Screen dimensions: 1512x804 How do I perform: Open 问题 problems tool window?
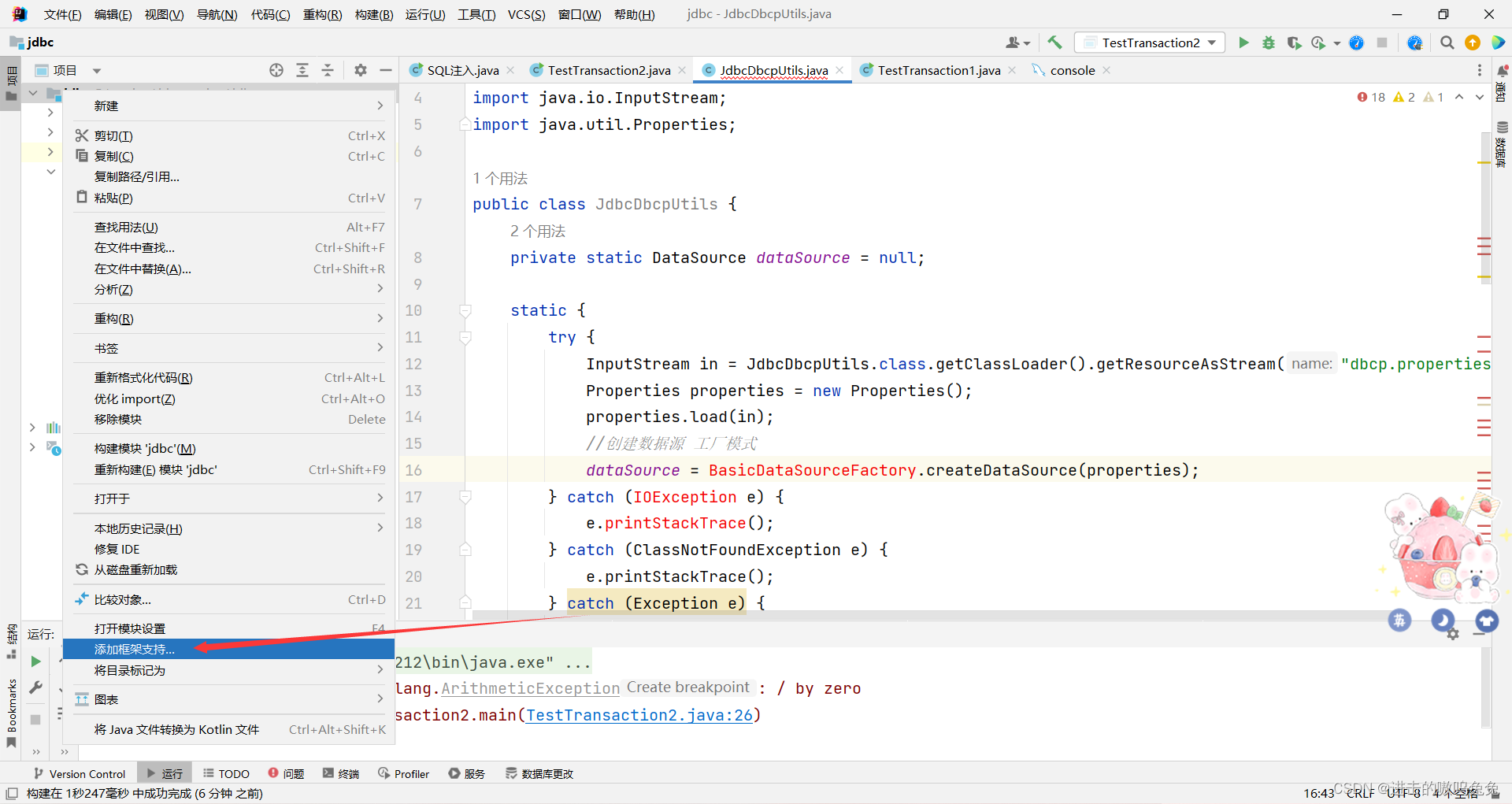coord(286,773)
